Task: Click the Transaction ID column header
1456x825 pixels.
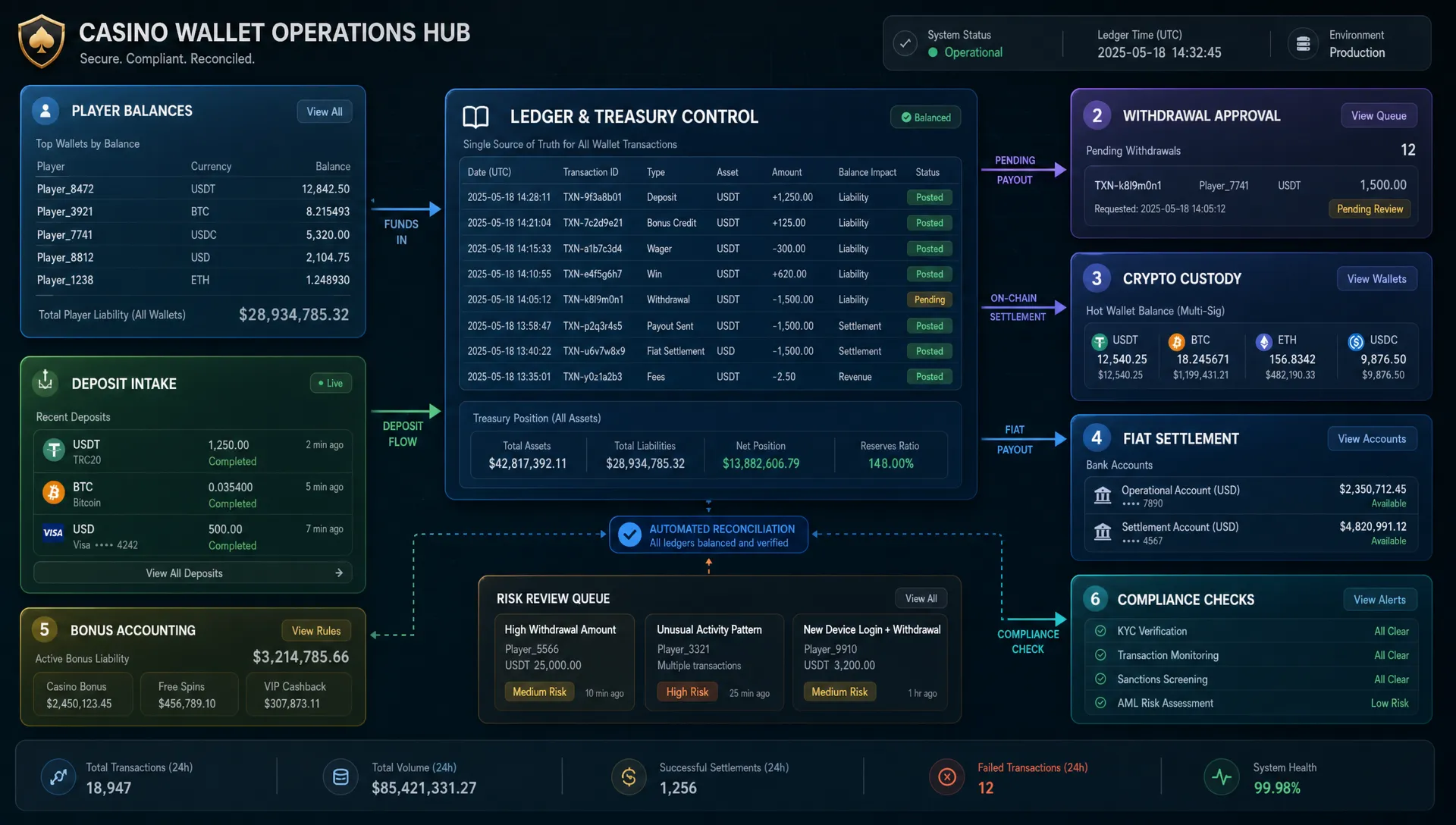Action: (x=591, y=173)
